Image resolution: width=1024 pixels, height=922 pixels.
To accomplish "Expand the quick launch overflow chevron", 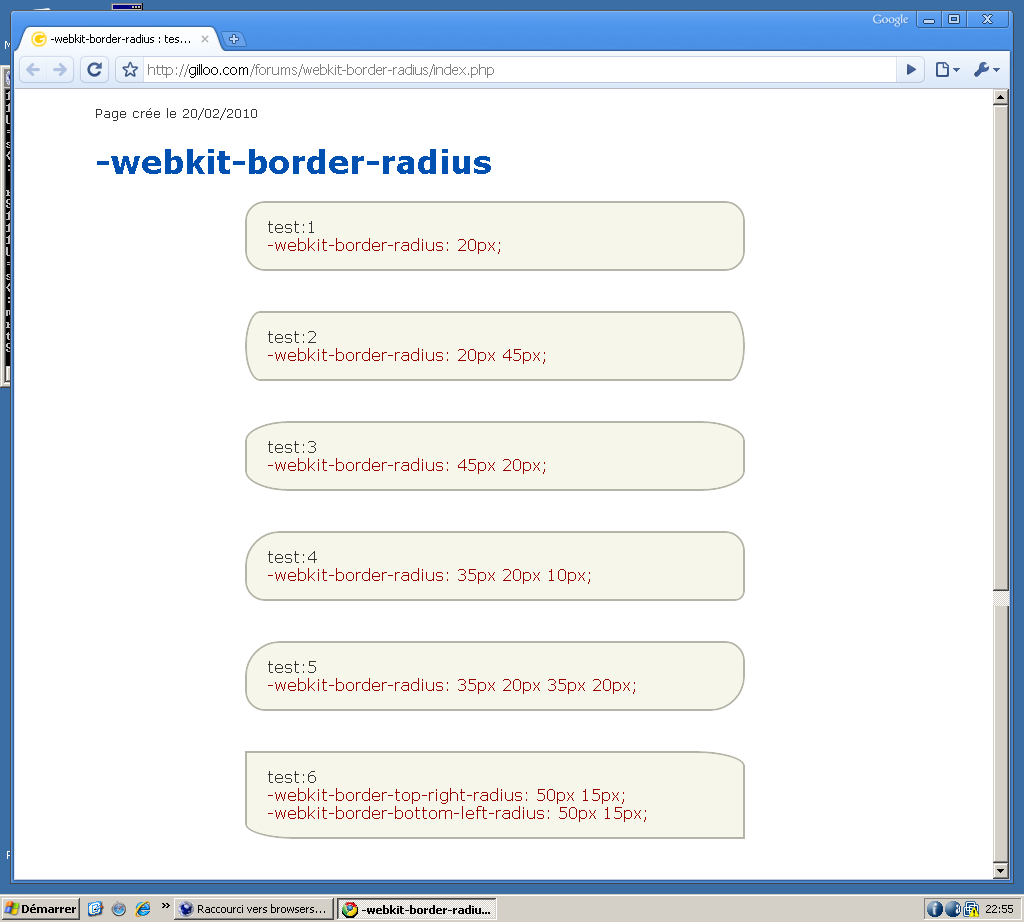I will 165,906.
